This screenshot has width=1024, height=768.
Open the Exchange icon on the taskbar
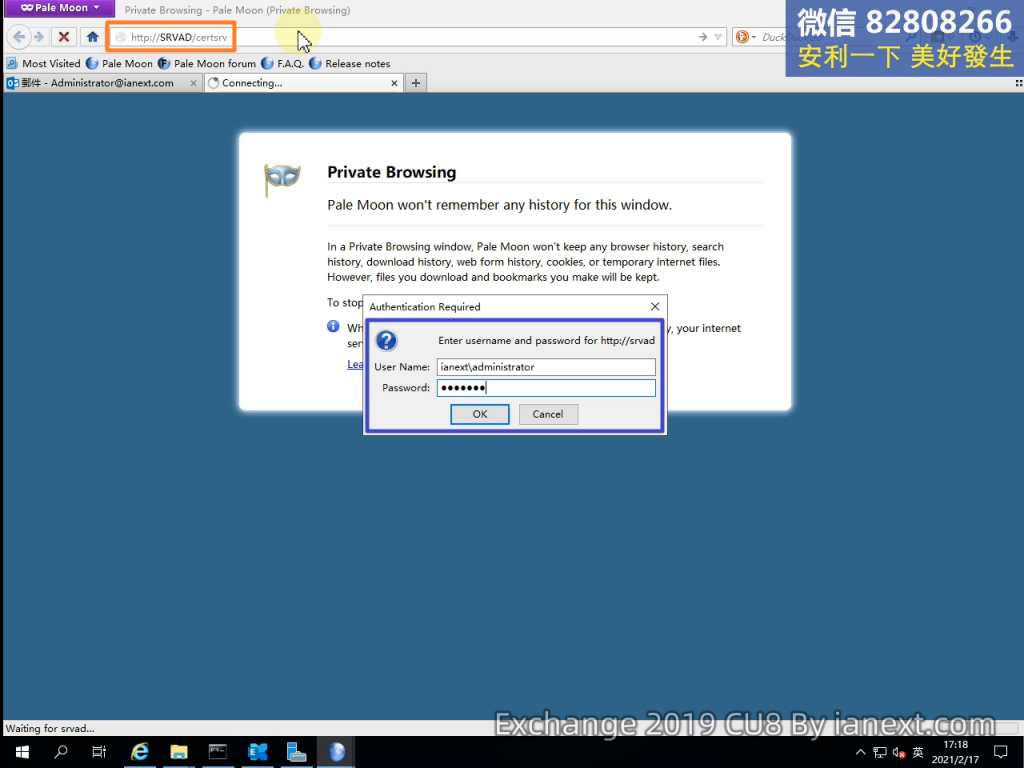point(257,752)
